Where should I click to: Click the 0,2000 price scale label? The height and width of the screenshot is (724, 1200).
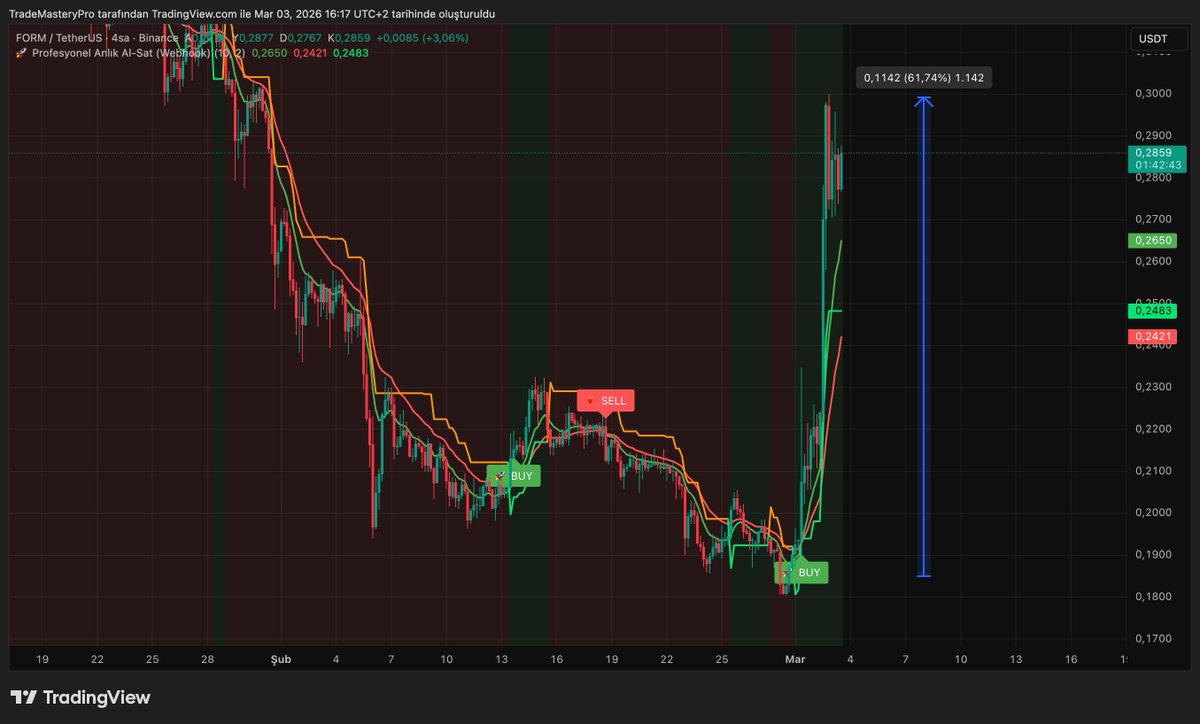(1153, 513)
